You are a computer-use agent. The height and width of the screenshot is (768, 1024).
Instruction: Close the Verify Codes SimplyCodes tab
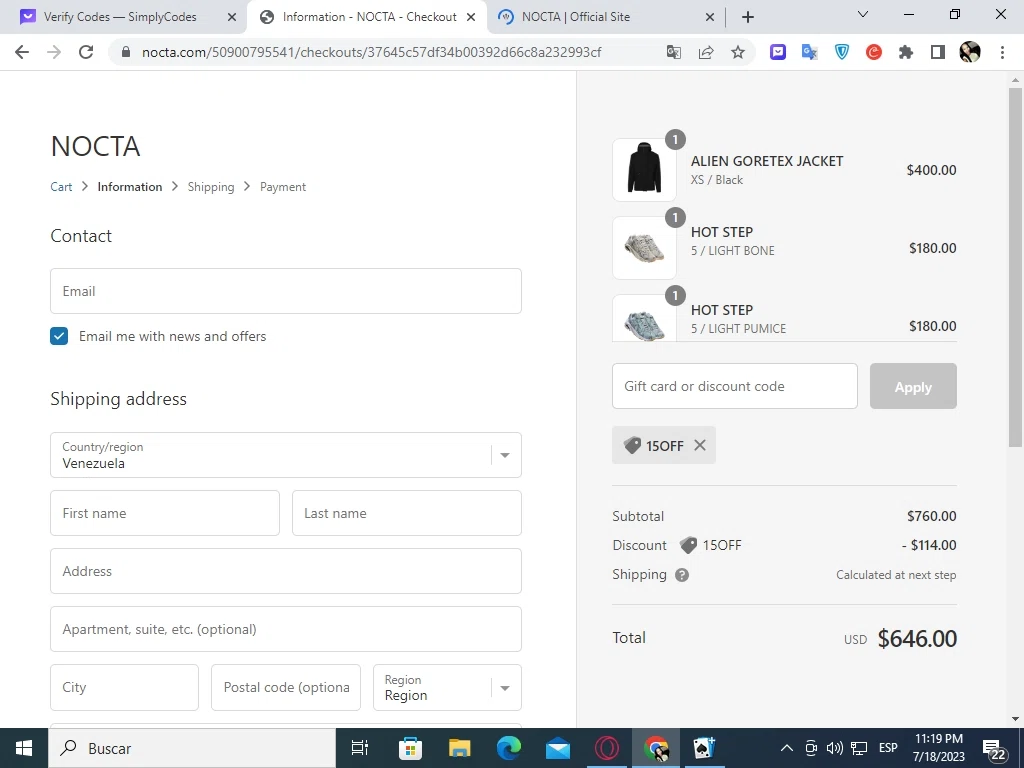[x=232, y=18]
